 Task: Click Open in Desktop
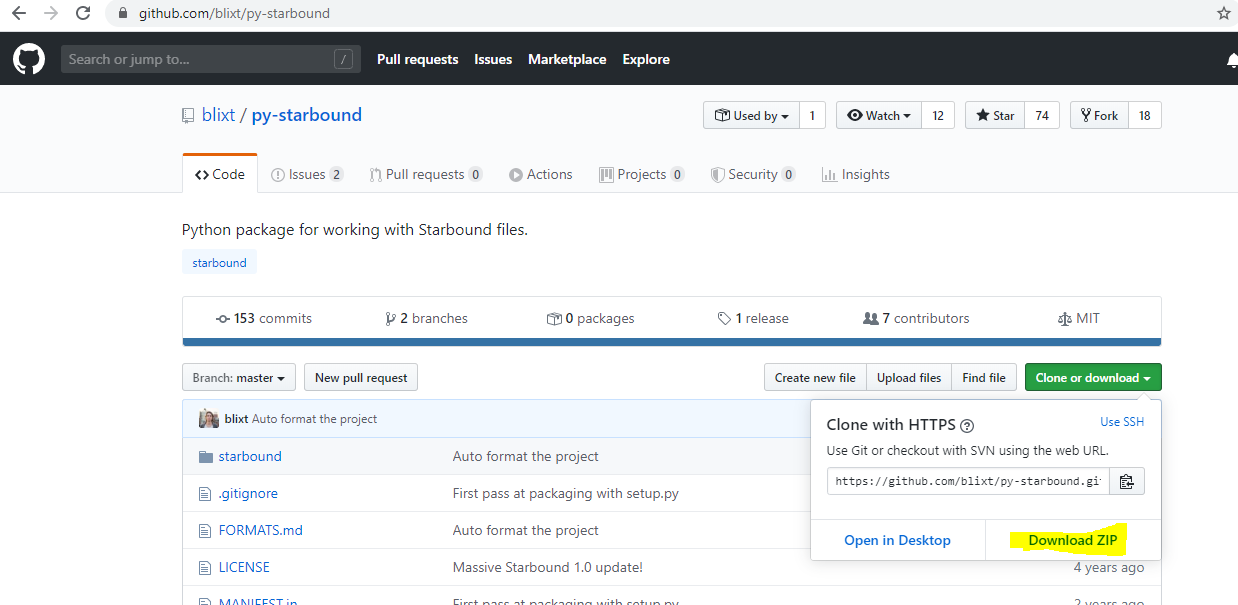(x=897, y=540)
